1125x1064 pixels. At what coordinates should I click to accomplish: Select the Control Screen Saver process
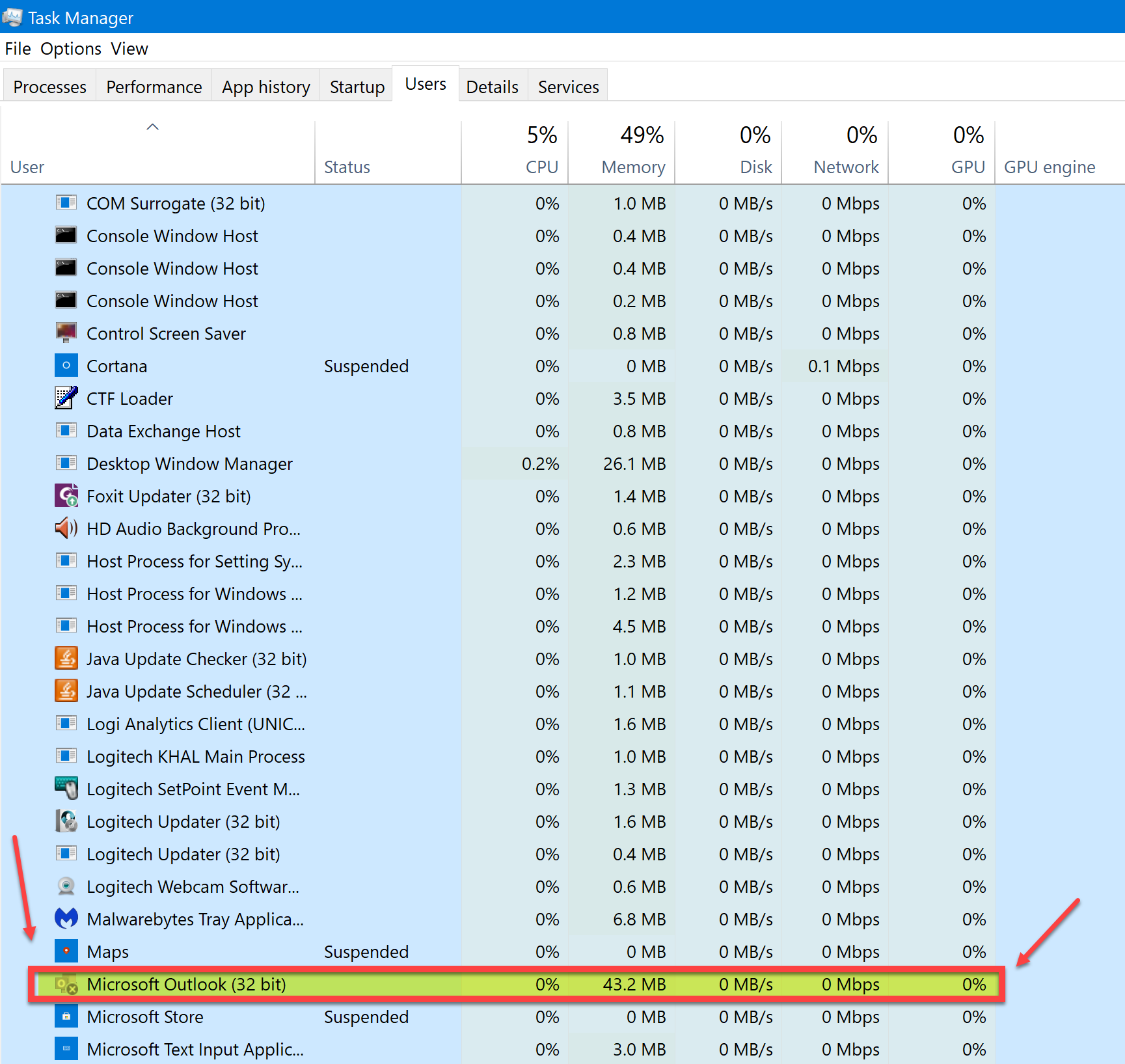tap(166, 333)
